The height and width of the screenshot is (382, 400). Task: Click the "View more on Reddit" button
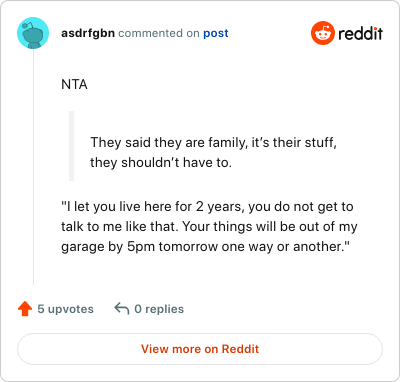point(200,349)
